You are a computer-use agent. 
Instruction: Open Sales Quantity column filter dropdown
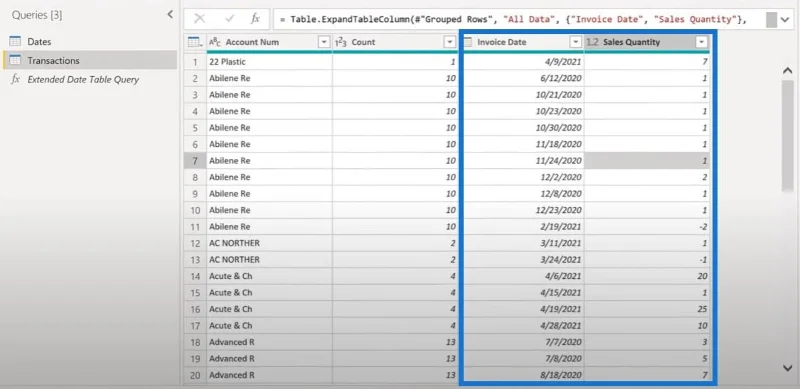coord(702,42)
